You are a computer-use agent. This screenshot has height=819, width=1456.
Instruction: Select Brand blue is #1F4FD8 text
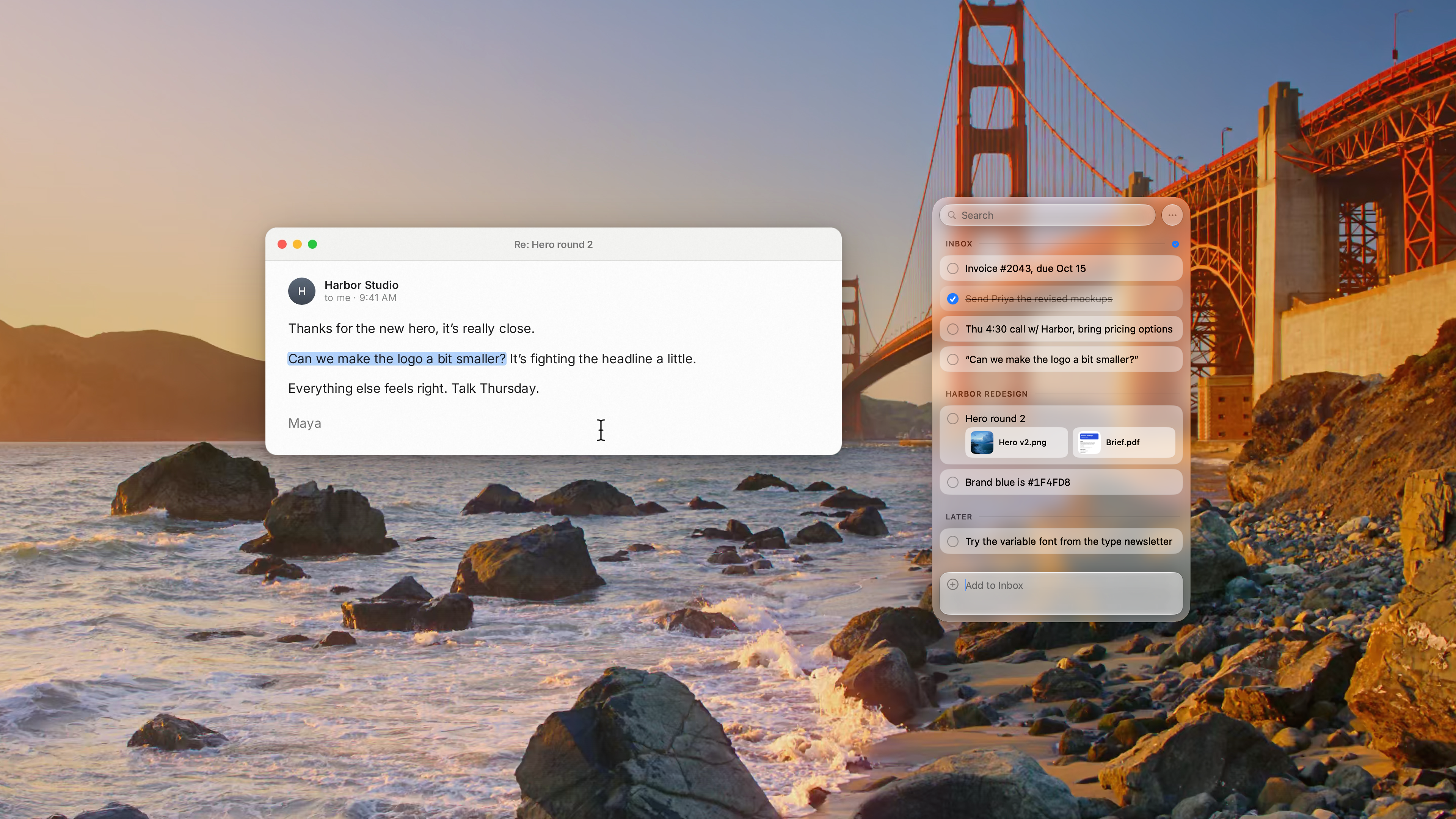pyautogui.click(x=1017, y=482)
